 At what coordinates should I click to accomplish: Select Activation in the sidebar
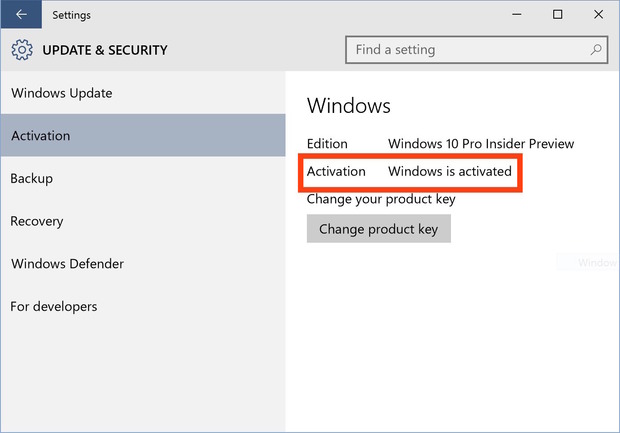(x=40, y=136)
